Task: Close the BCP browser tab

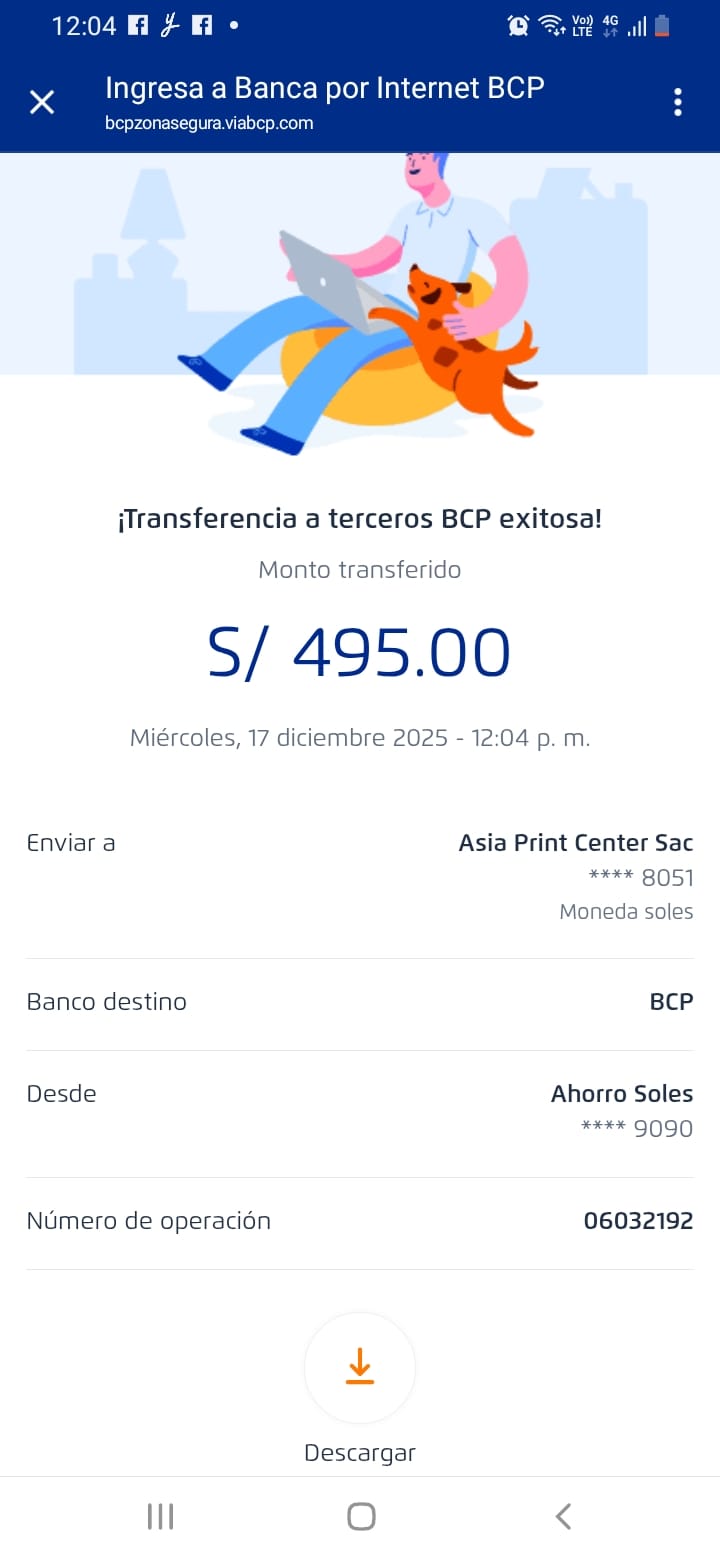Action: click(42, 102)
